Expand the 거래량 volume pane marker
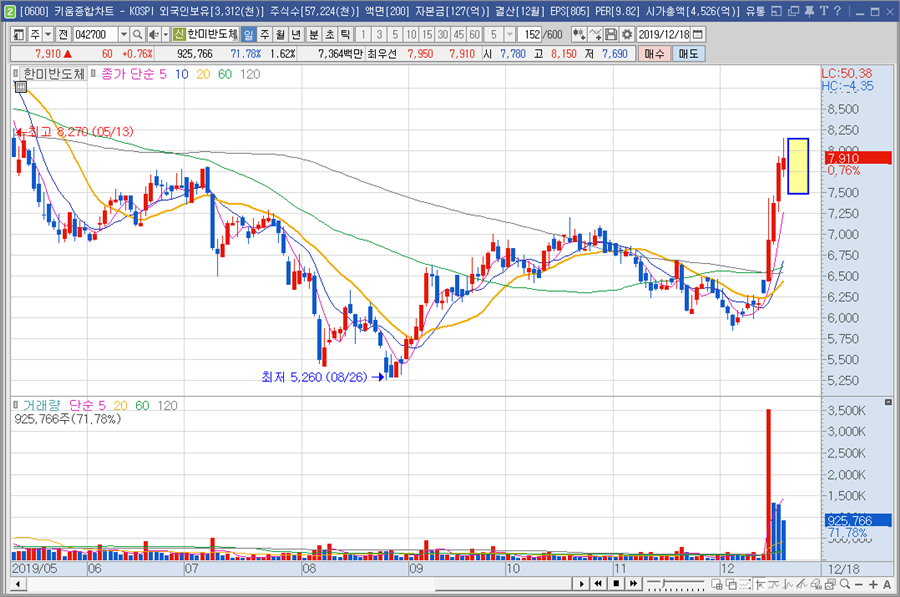The image size is (900, 597). tap(16, 405)
